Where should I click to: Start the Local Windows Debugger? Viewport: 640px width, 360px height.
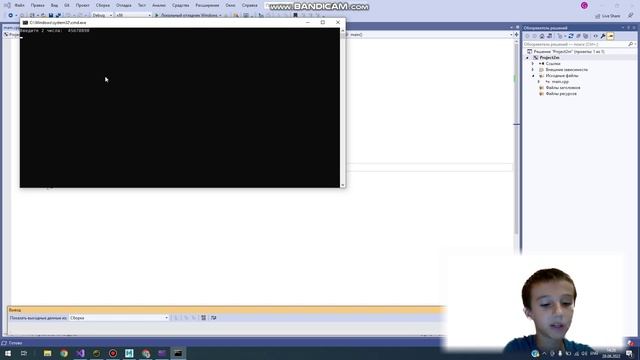pyautogui.click(x=188, y=15)
